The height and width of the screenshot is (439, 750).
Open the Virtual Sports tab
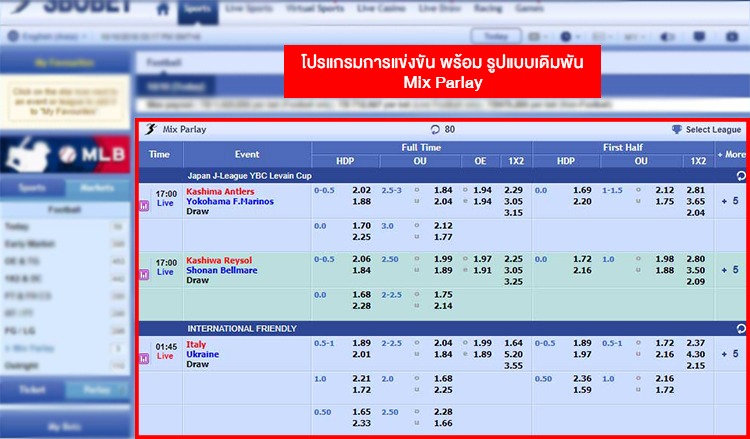[315, 9]
